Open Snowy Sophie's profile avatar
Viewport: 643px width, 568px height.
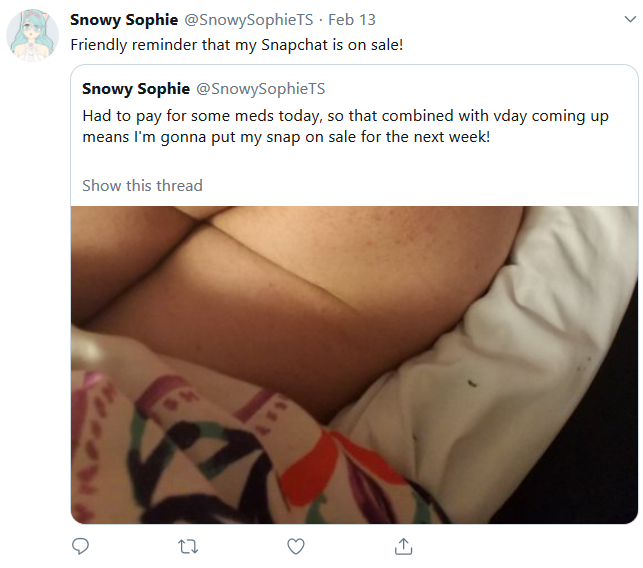(x=32, y=35)
